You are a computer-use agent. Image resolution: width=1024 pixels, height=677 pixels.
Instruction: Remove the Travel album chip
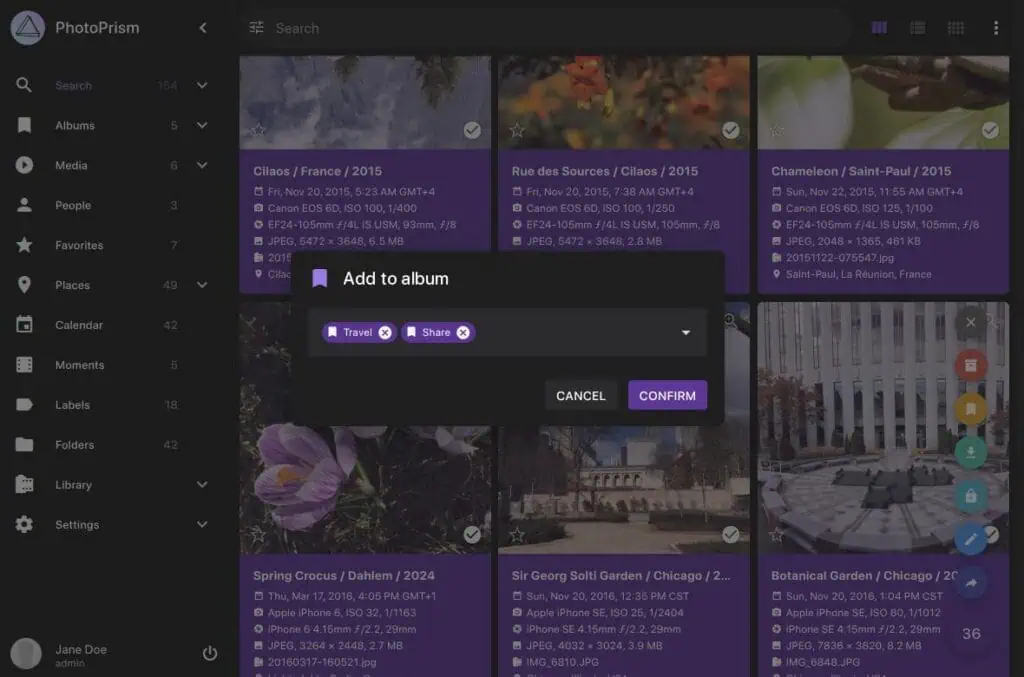pyautogui.click(x=385, y=333)
